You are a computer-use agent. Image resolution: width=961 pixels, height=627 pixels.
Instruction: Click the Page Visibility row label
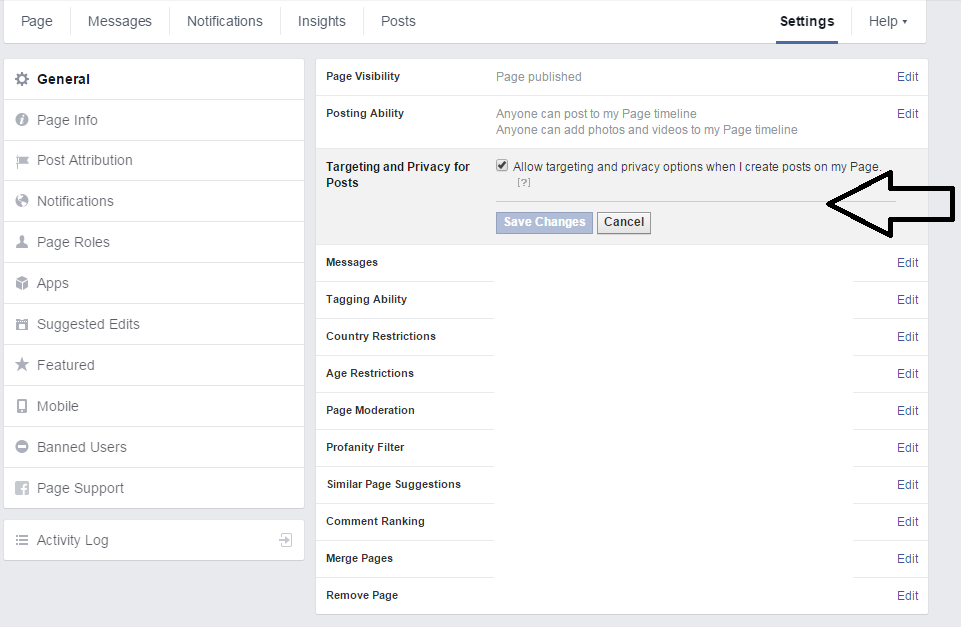pyautogui.click(x=363, y=77)
